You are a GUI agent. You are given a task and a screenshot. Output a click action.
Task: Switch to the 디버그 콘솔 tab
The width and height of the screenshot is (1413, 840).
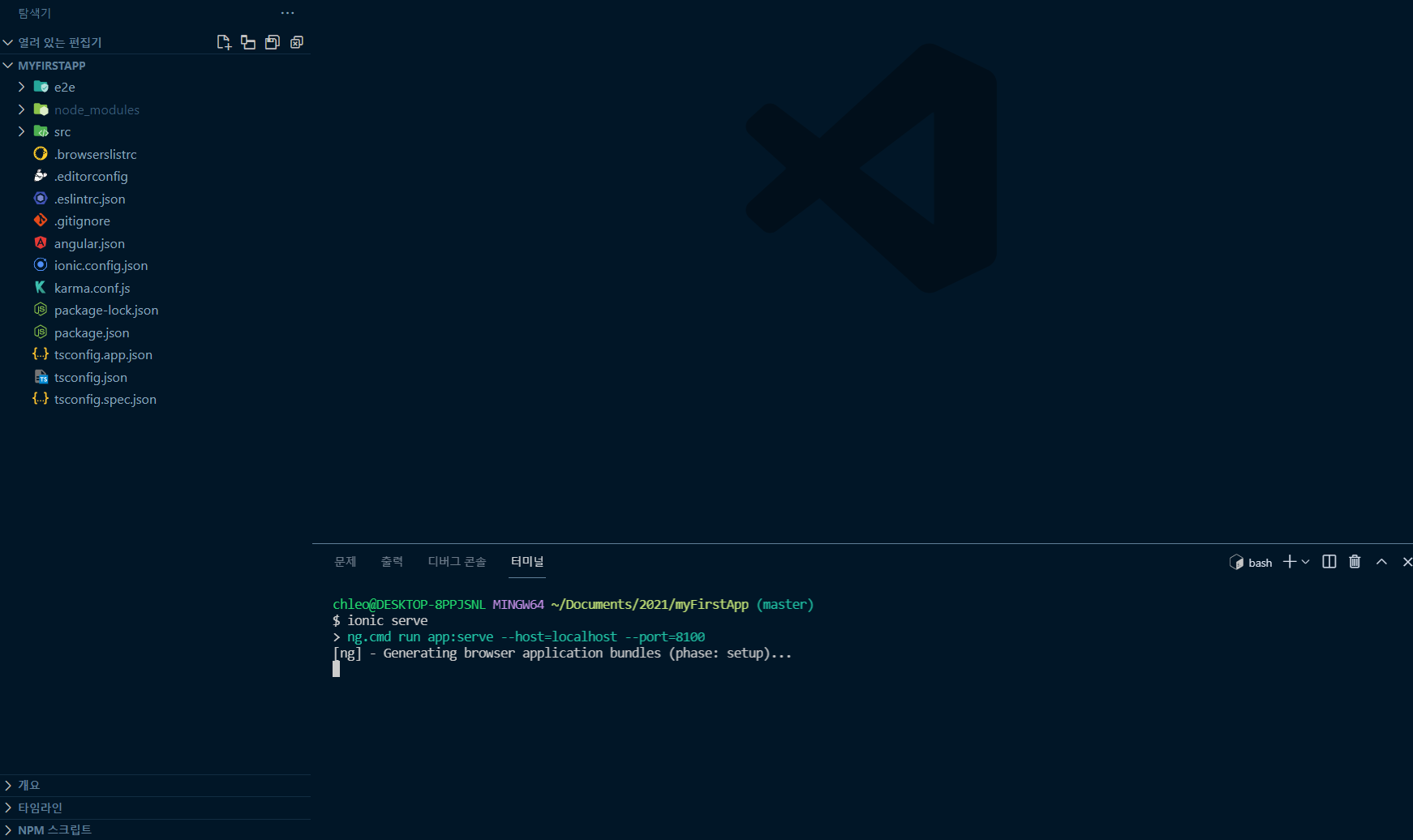(x=457, y=562)
